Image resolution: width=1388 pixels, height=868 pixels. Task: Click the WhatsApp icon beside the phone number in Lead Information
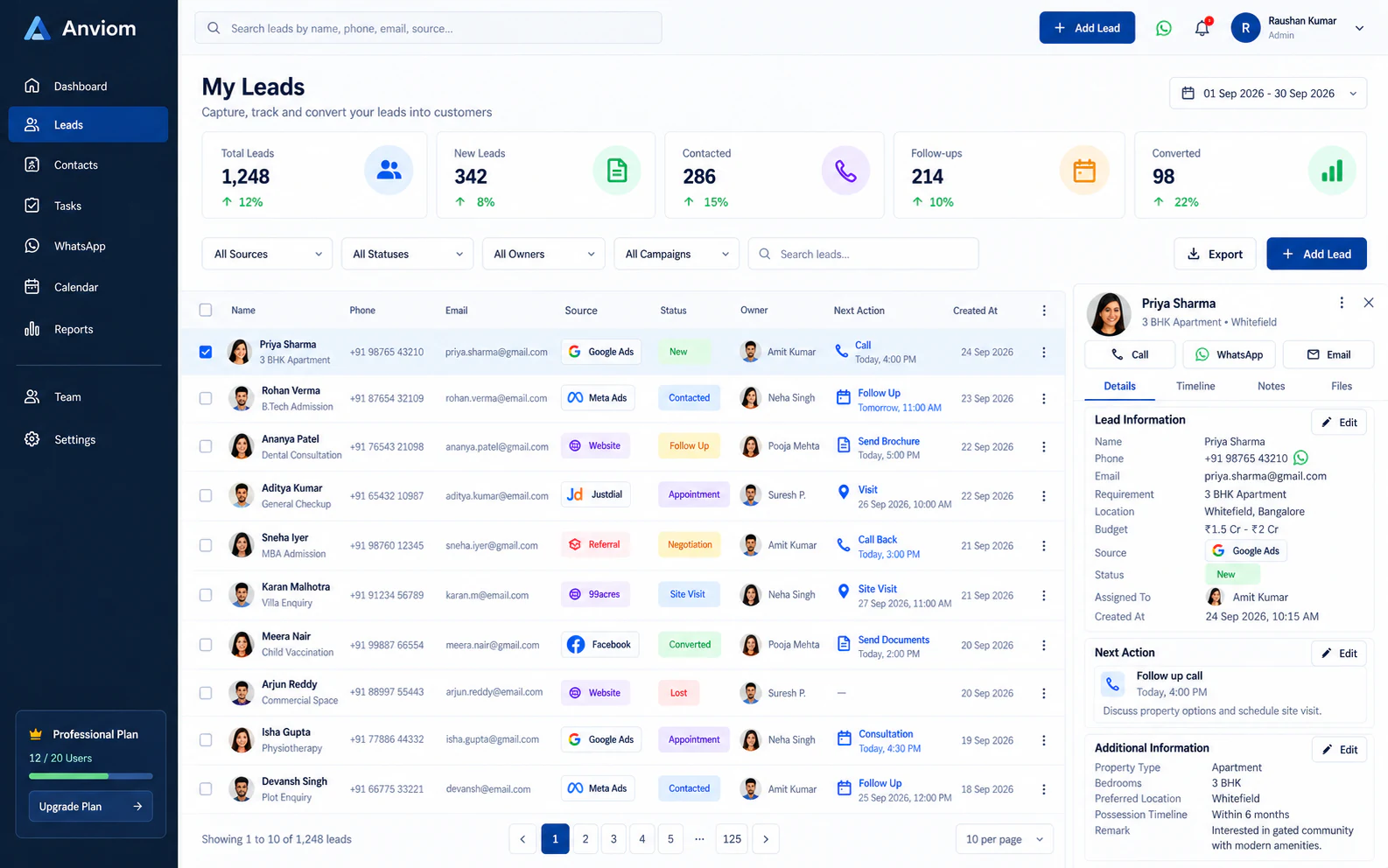pos(1301,458)
